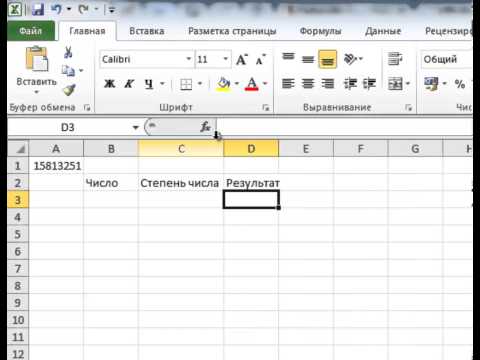Open the fill color dropdown arrow
This screenshot has width=480, height=360.
pos(237,83)
